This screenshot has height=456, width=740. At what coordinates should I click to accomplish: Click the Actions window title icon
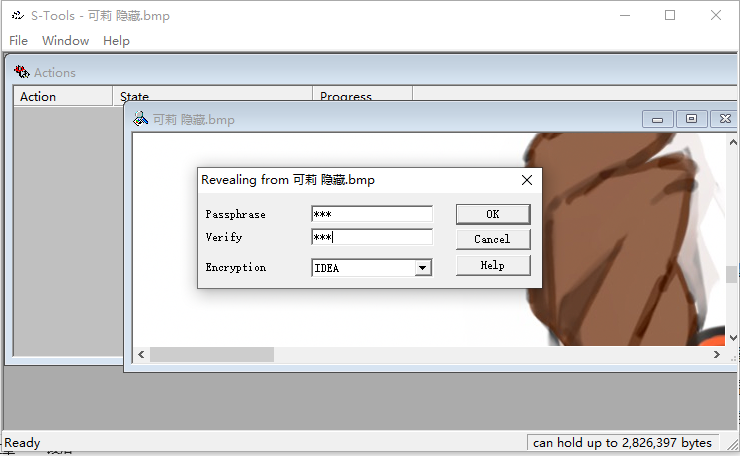click(x=21, y=72)
